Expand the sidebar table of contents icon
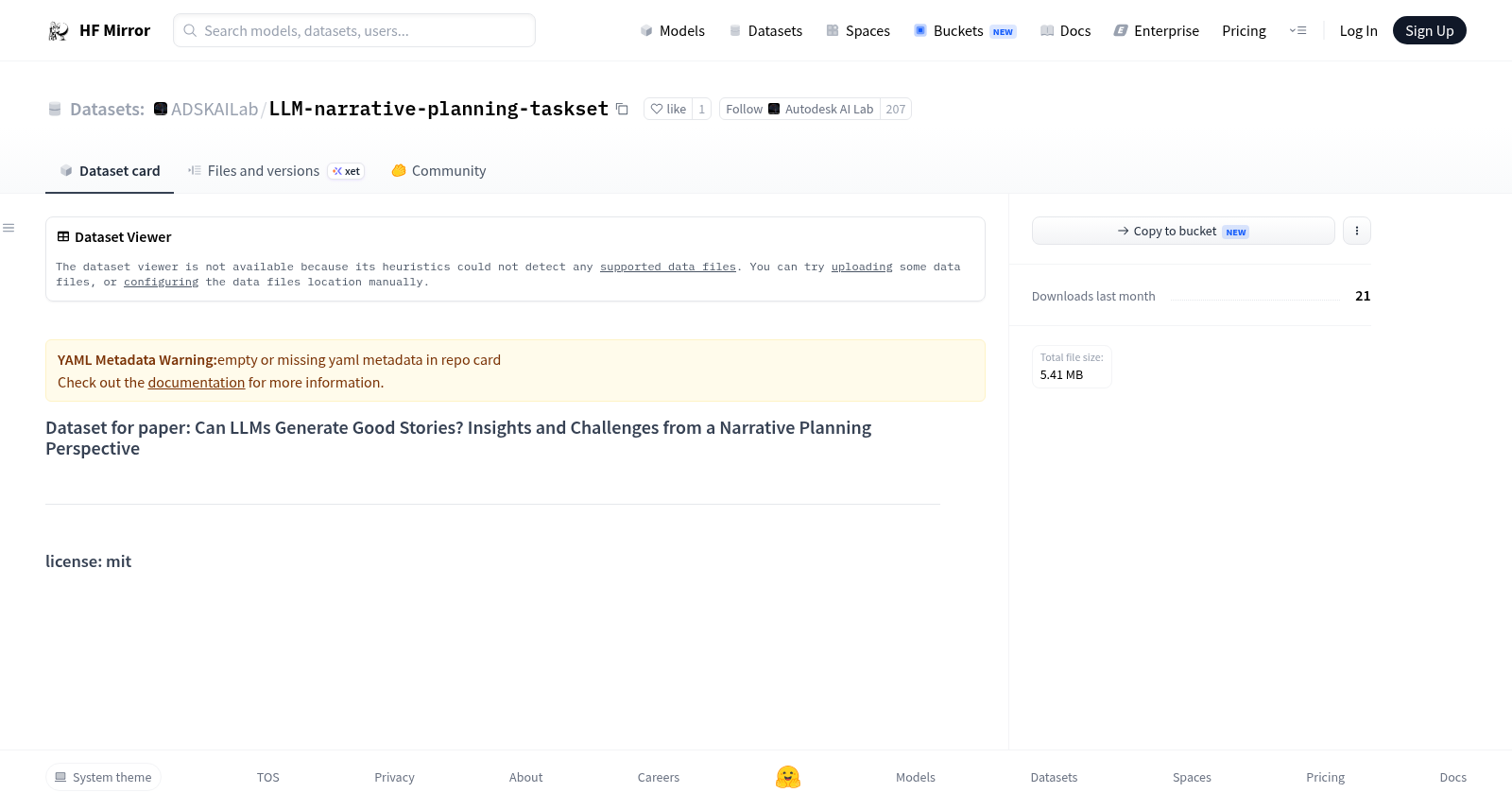 [x=9, y=228]
